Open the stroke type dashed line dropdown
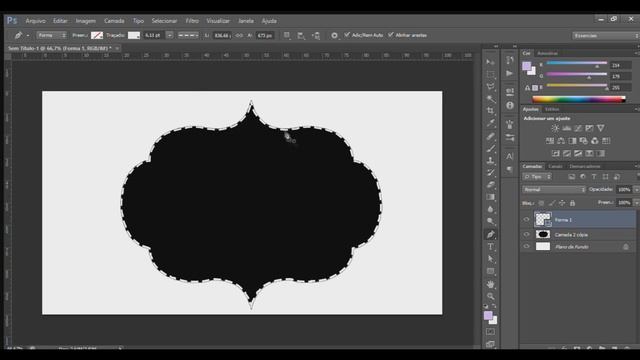640x360 pixels. pos(188,36)
